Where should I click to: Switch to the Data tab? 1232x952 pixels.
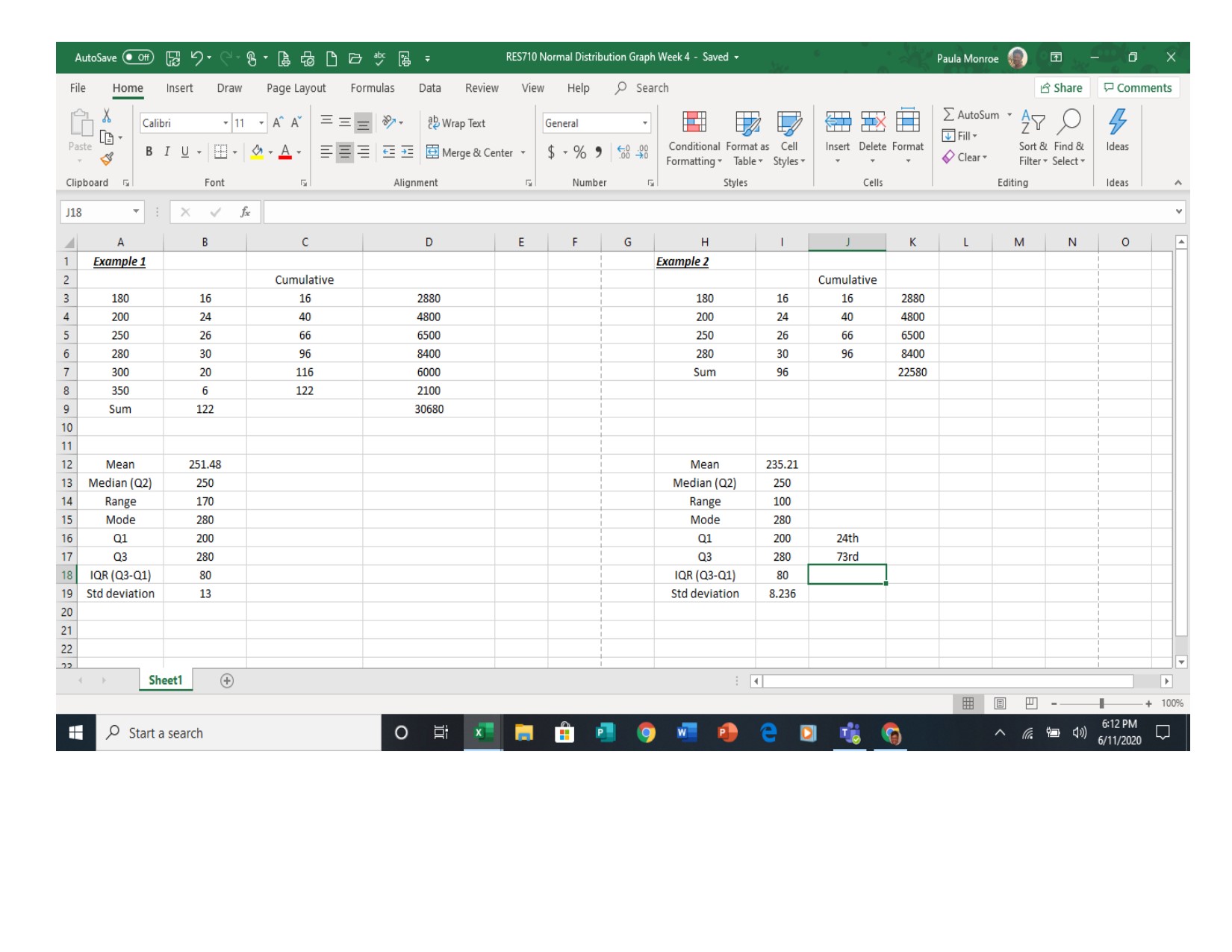[430, 88]
